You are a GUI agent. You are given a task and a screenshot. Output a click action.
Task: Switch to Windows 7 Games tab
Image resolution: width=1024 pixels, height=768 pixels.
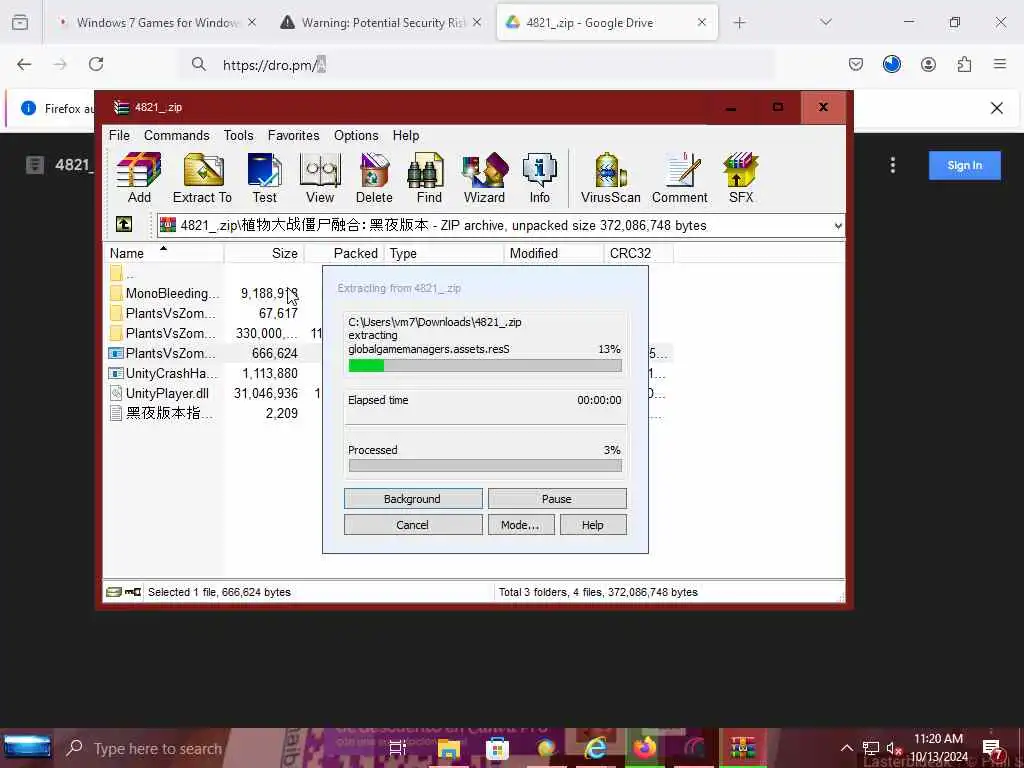(x=155, y=22)
